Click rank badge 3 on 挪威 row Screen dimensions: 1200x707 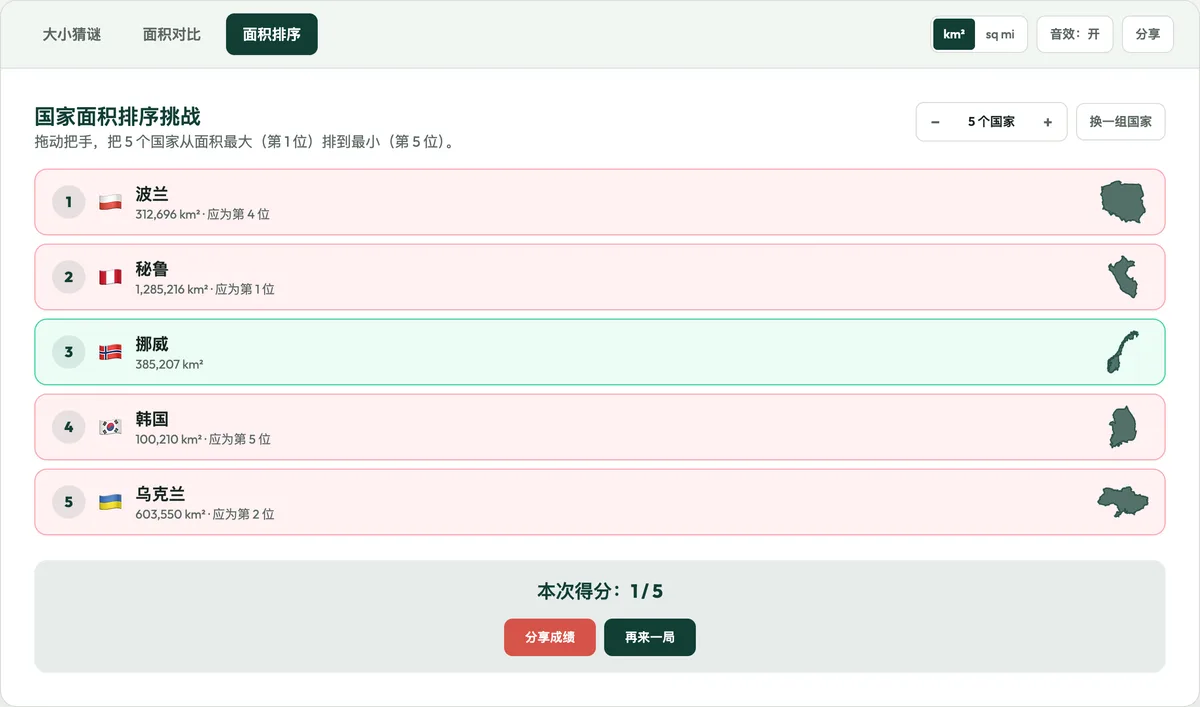pos(69,352)
